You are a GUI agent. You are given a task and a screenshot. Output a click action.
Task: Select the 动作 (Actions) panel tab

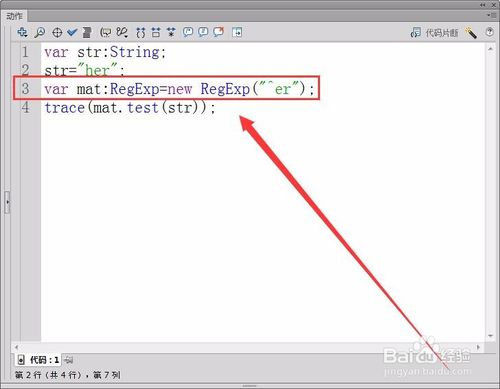[x=14, y=16]
